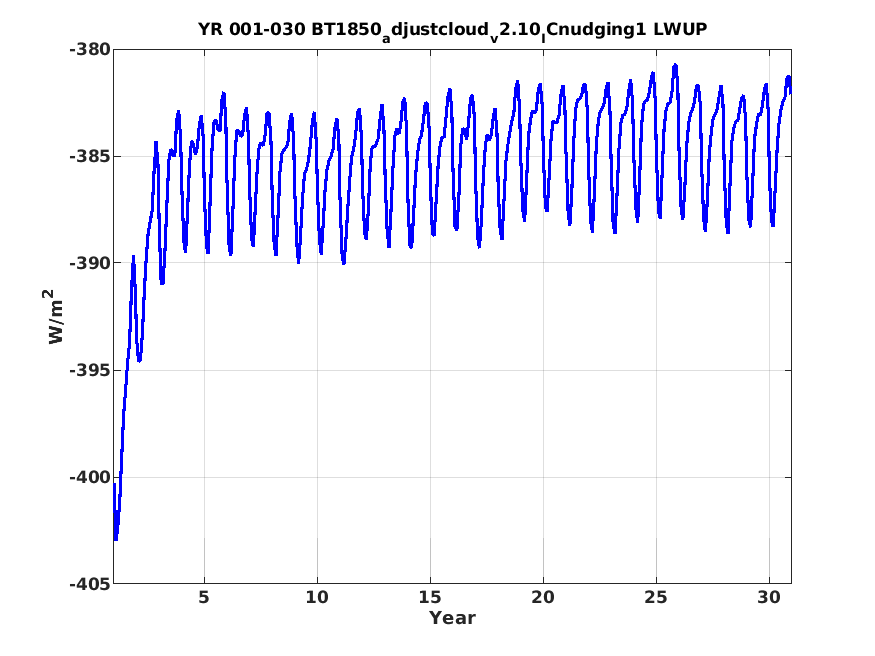The height and width of the screenshot is (656, 875).
Task: Click the y-axis tick label -400
Action: tap(89, 477)
